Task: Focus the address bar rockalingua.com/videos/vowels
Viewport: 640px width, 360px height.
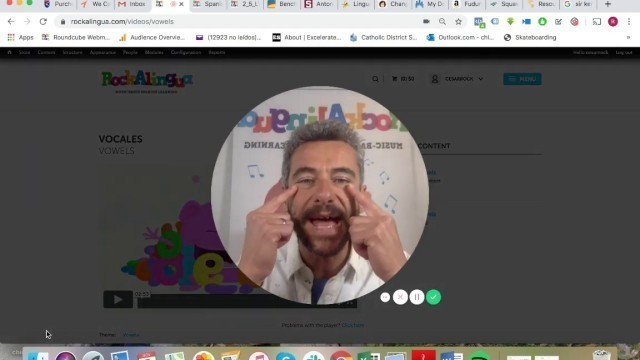Action: pyautogui.click(x=122, y=22)
